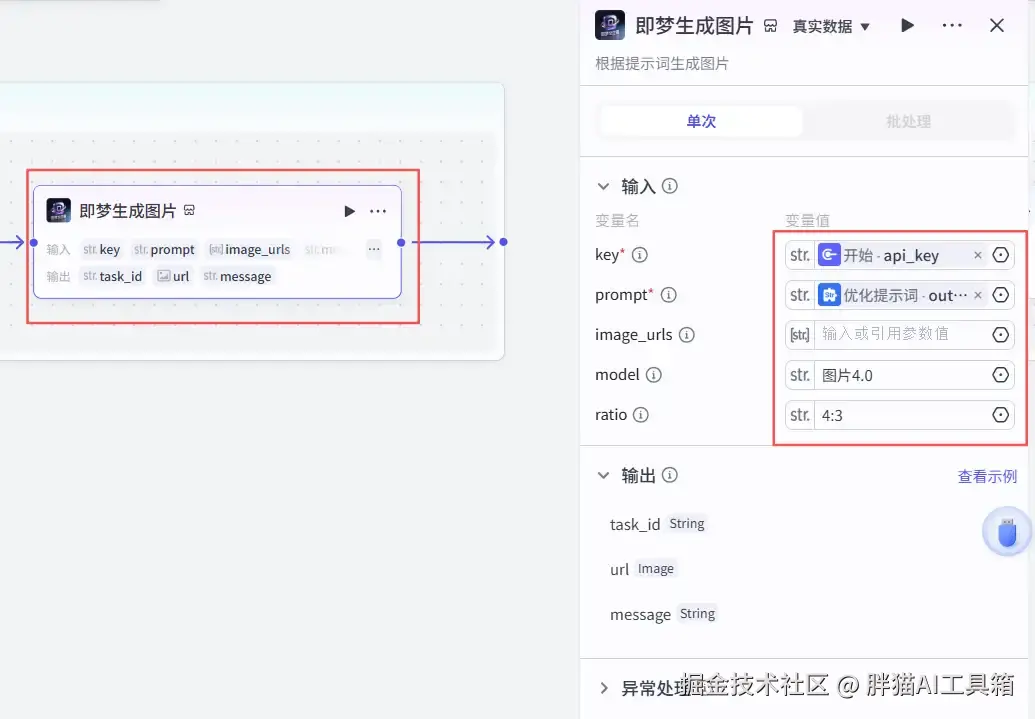Open variable picker for model field
Screen dimensions: 1035x719
(x=1001, y=375)
